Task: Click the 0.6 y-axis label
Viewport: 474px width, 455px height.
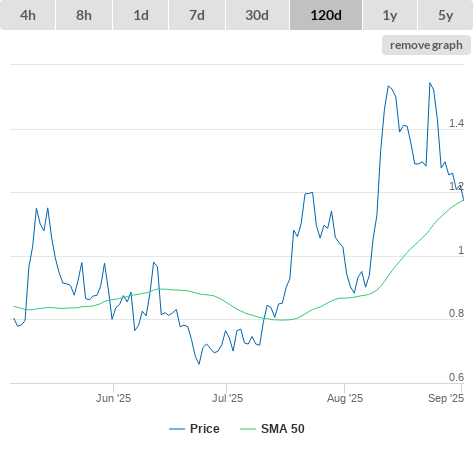Action: (456, 377)
